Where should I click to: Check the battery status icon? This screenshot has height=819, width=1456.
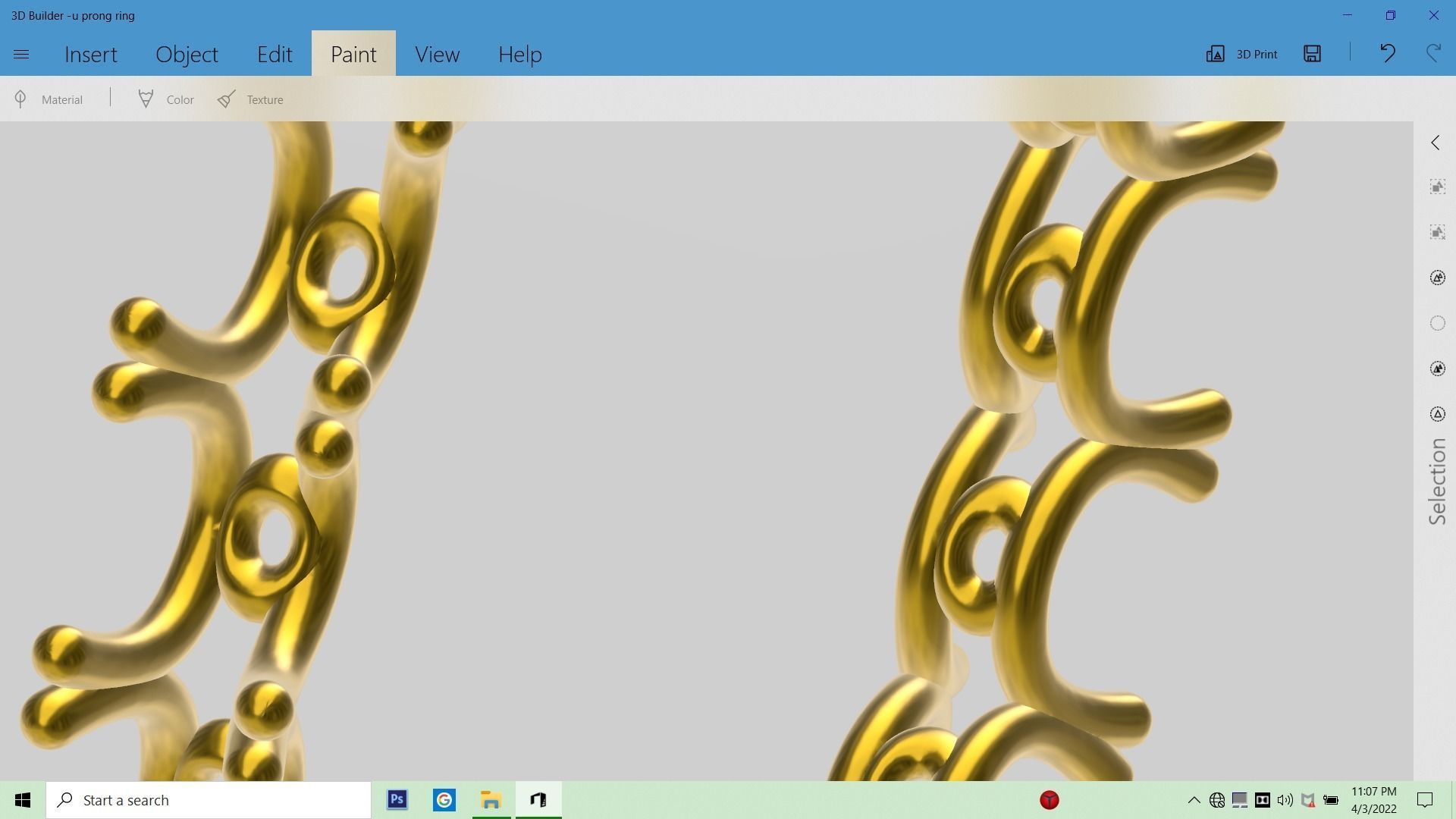tap(1331, 800)
